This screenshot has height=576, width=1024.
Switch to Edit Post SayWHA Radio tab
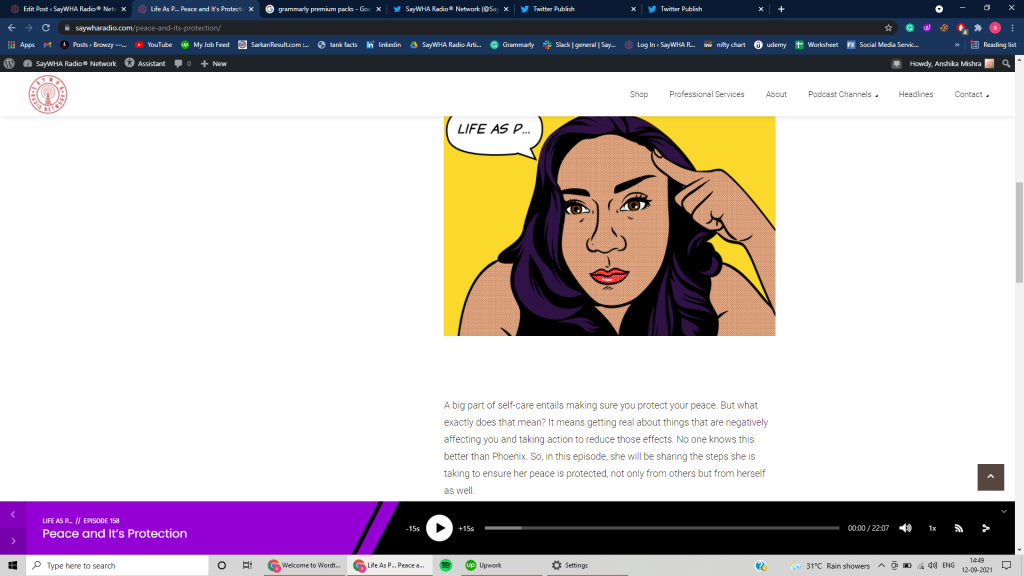tap(69, 9)
